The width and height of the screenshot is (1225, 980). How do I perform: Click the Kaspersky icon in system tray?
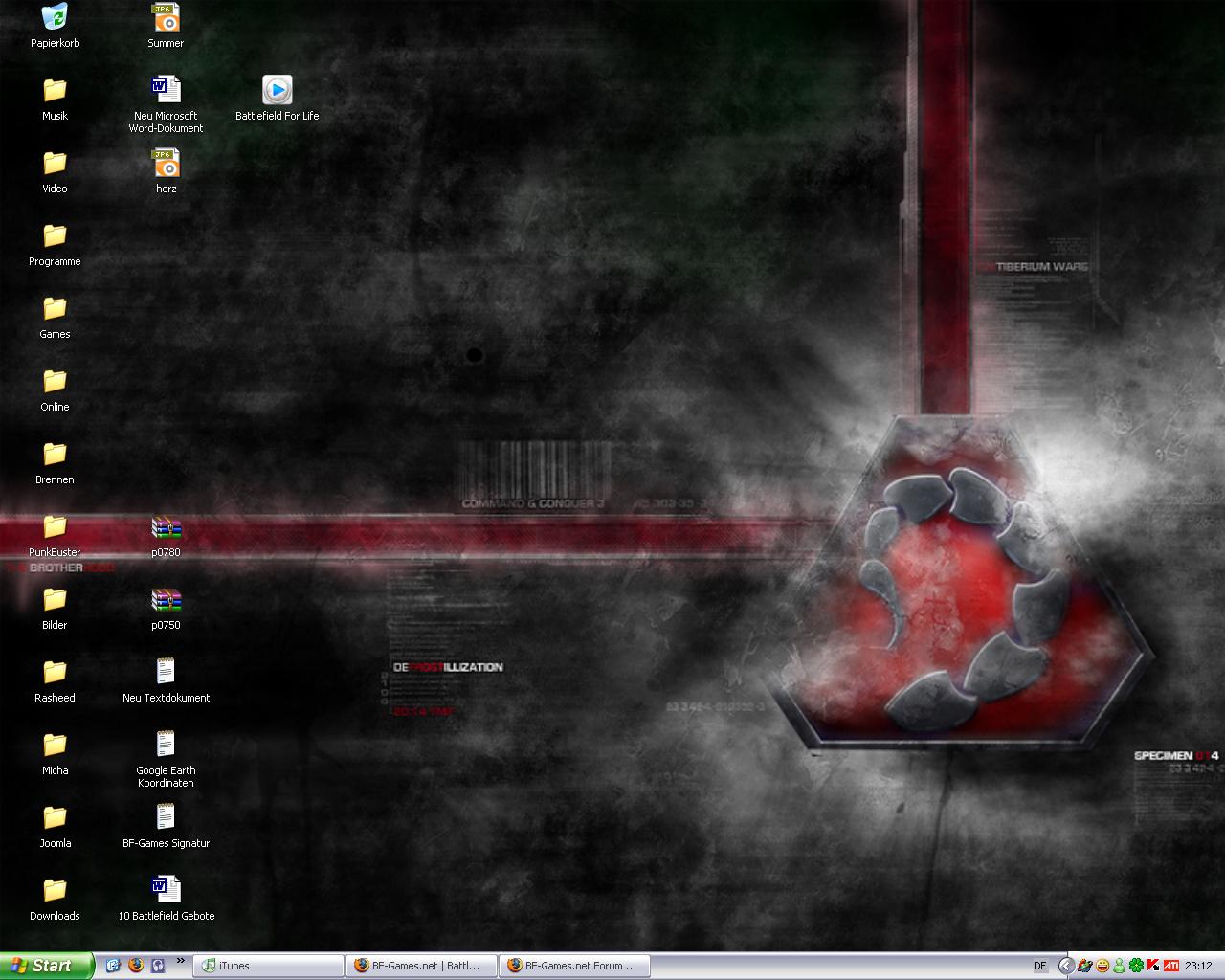1153,966
